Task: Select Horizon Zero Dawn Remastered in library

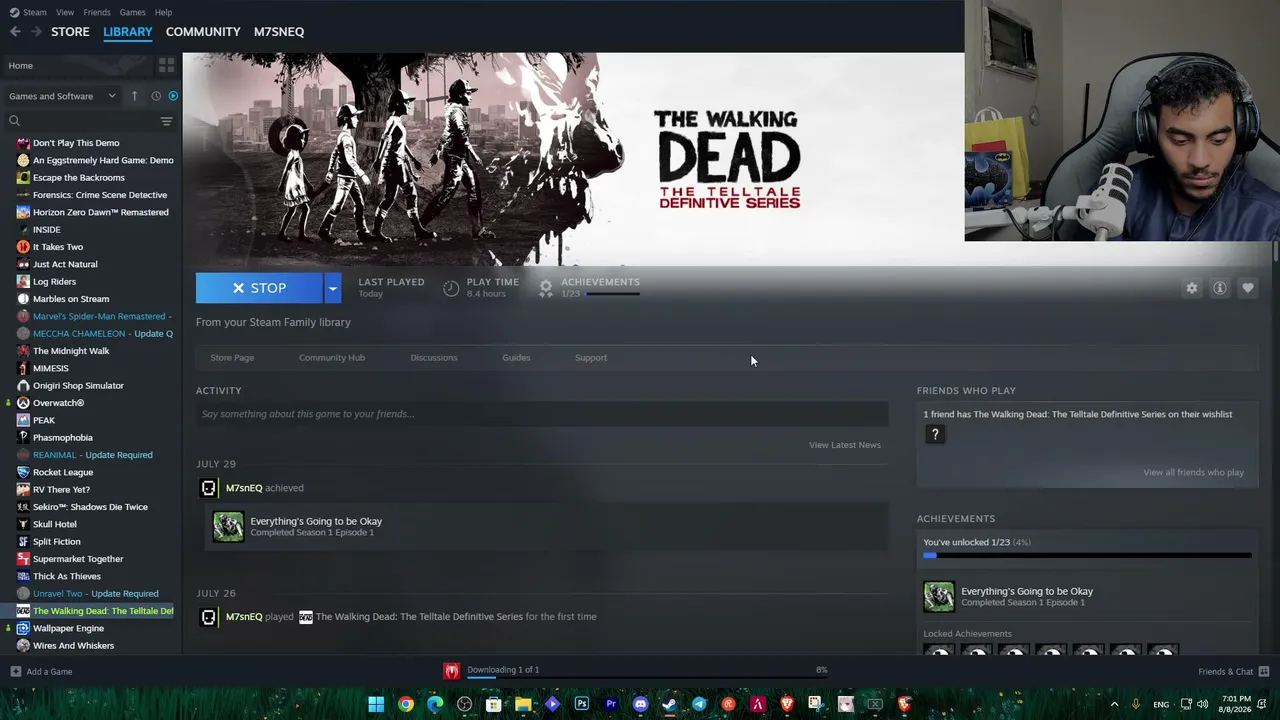Action: [100, 212]
